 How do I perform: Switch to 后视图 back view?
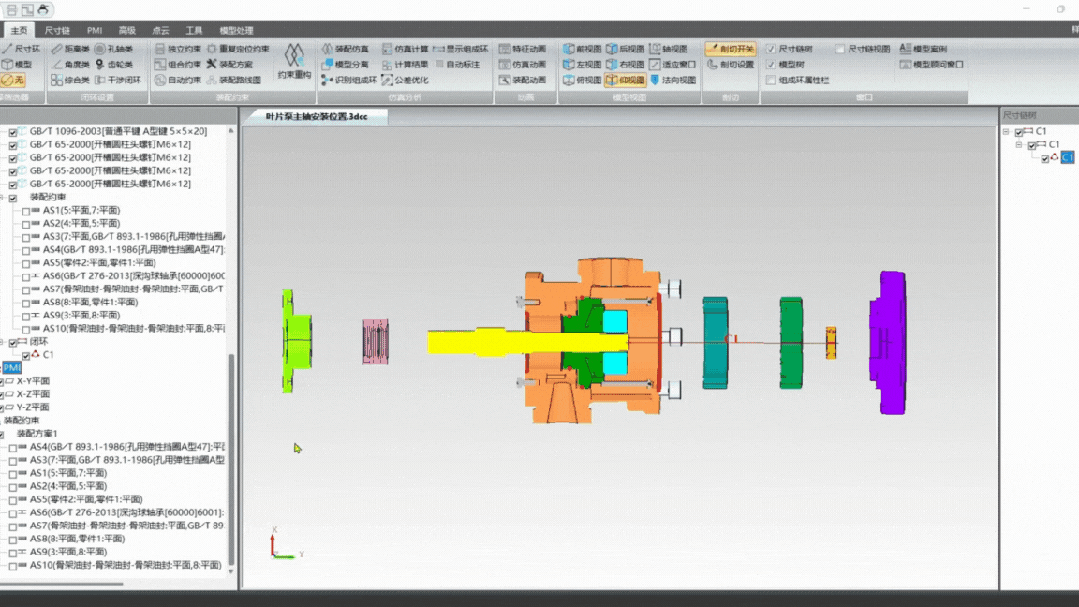(x=625, y=49)
